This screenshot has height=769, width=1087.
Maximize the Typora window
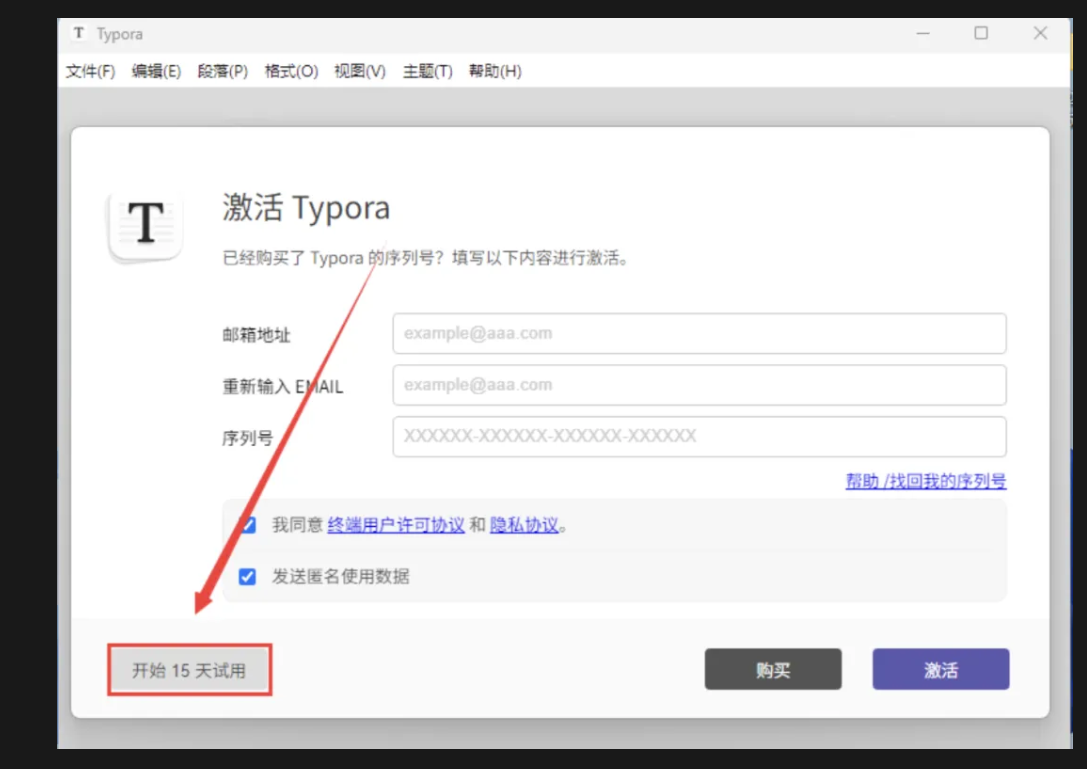coord(981,33)
